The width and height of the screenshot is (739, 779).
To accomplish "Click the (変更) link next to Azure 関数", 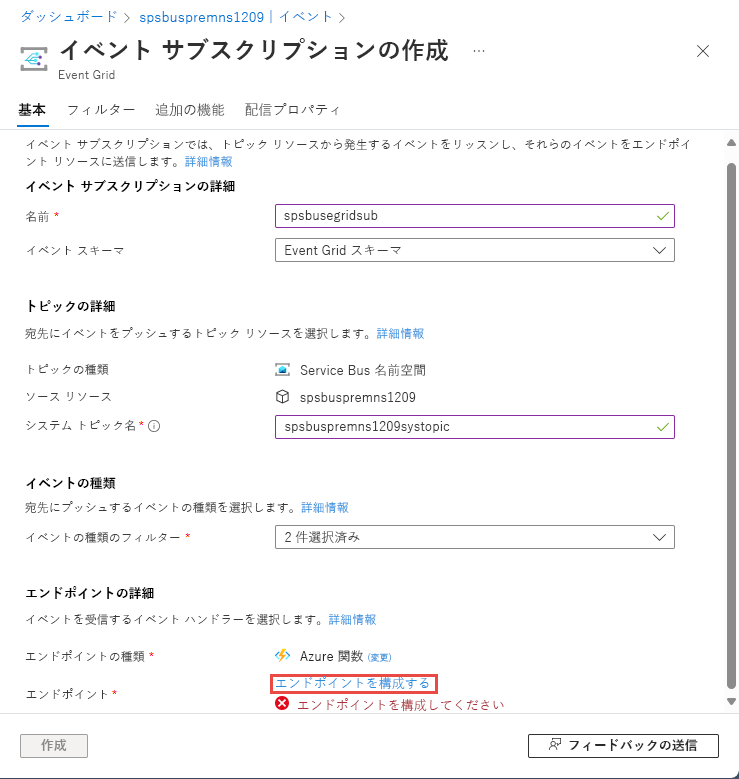I will click(380, 657).
